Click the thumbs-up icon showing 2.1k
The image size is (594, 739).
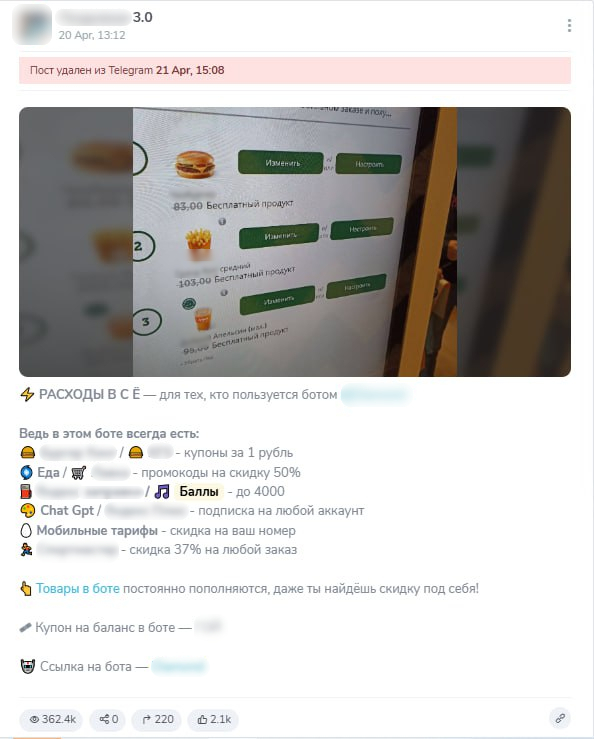click(x=202, y=719)
